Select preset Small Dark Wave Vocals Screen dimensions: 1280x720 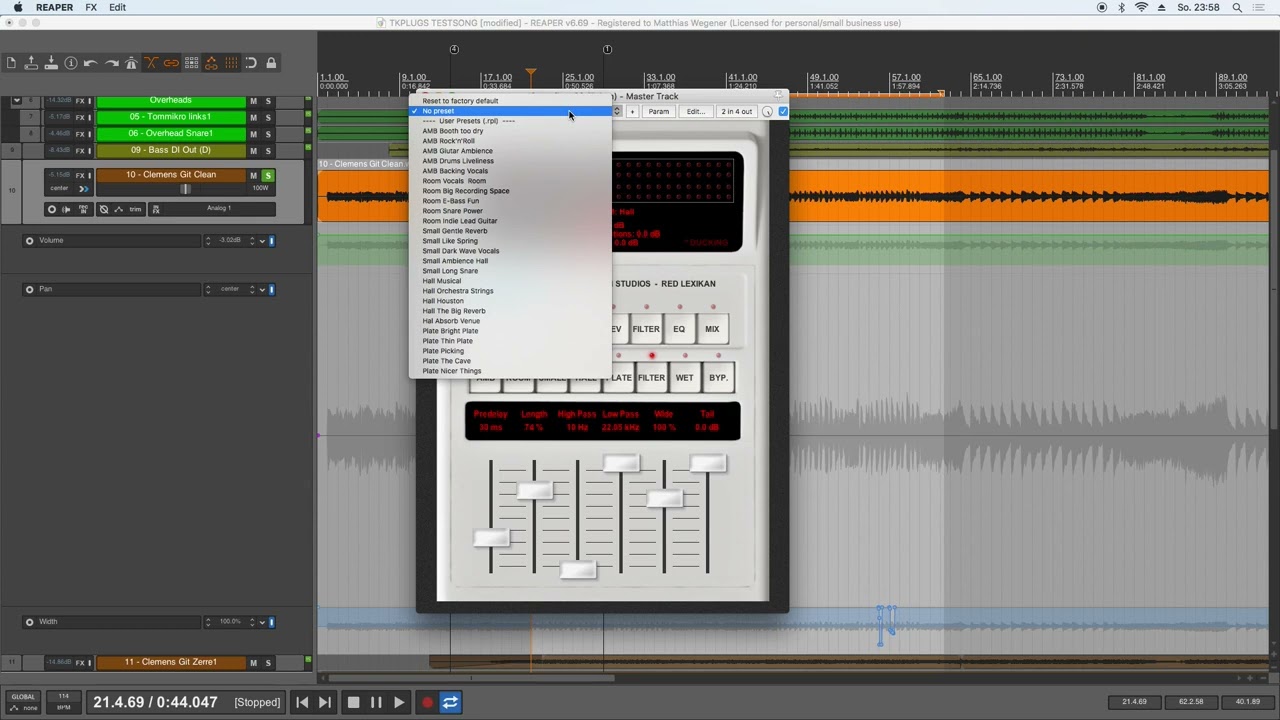tap(460, 251)
